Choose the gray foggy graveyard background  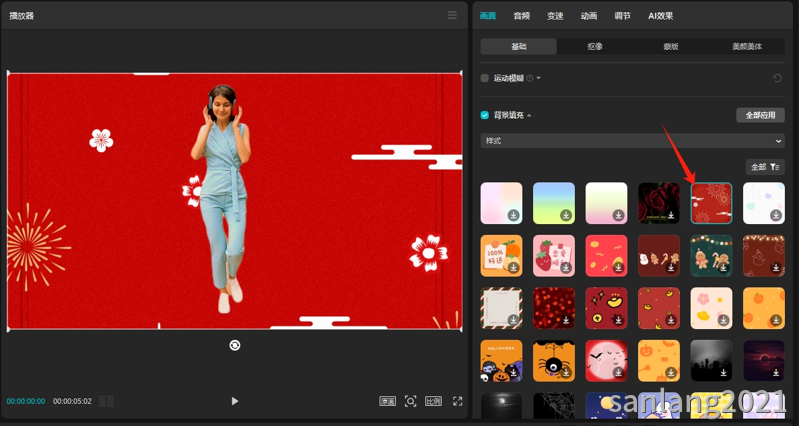pyautogui.click(x=711, y=361)
